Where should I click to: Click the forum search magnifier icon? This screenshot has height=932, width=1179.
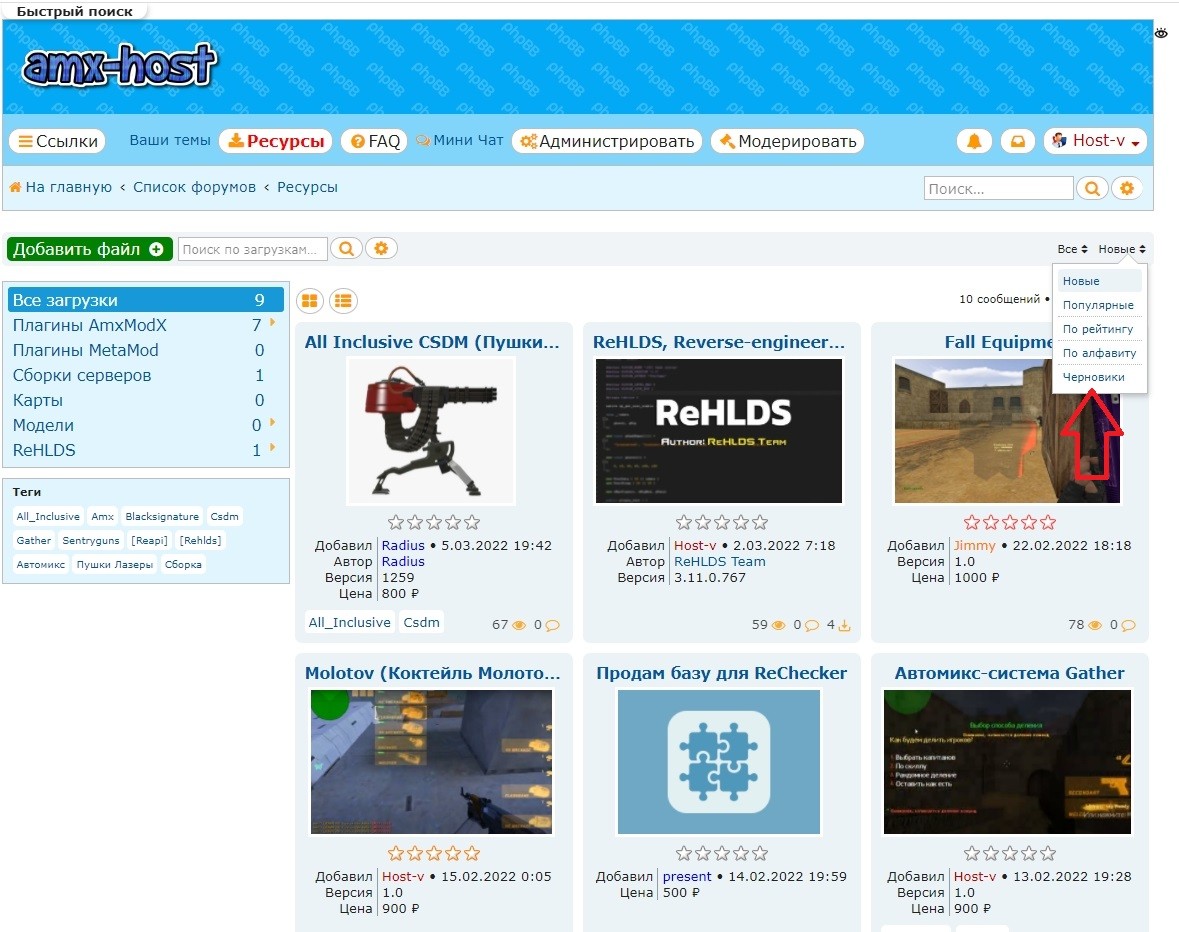(1092, 188)
